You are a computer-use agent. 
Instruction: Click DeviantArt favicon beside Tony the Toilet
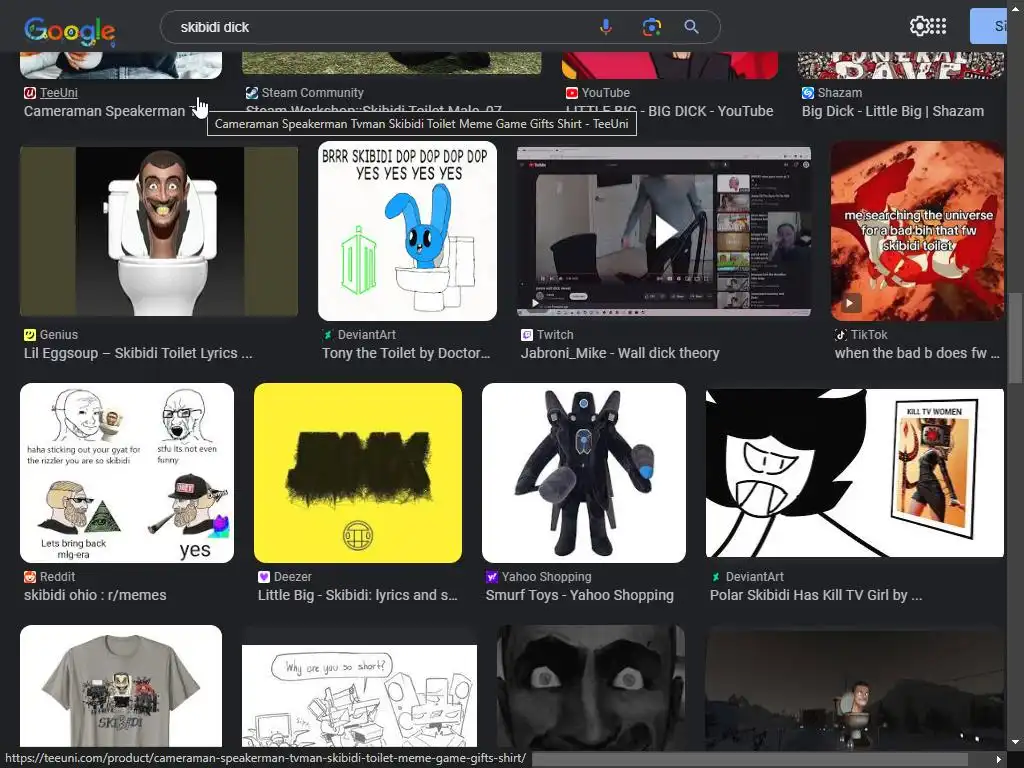coord(327,334)
